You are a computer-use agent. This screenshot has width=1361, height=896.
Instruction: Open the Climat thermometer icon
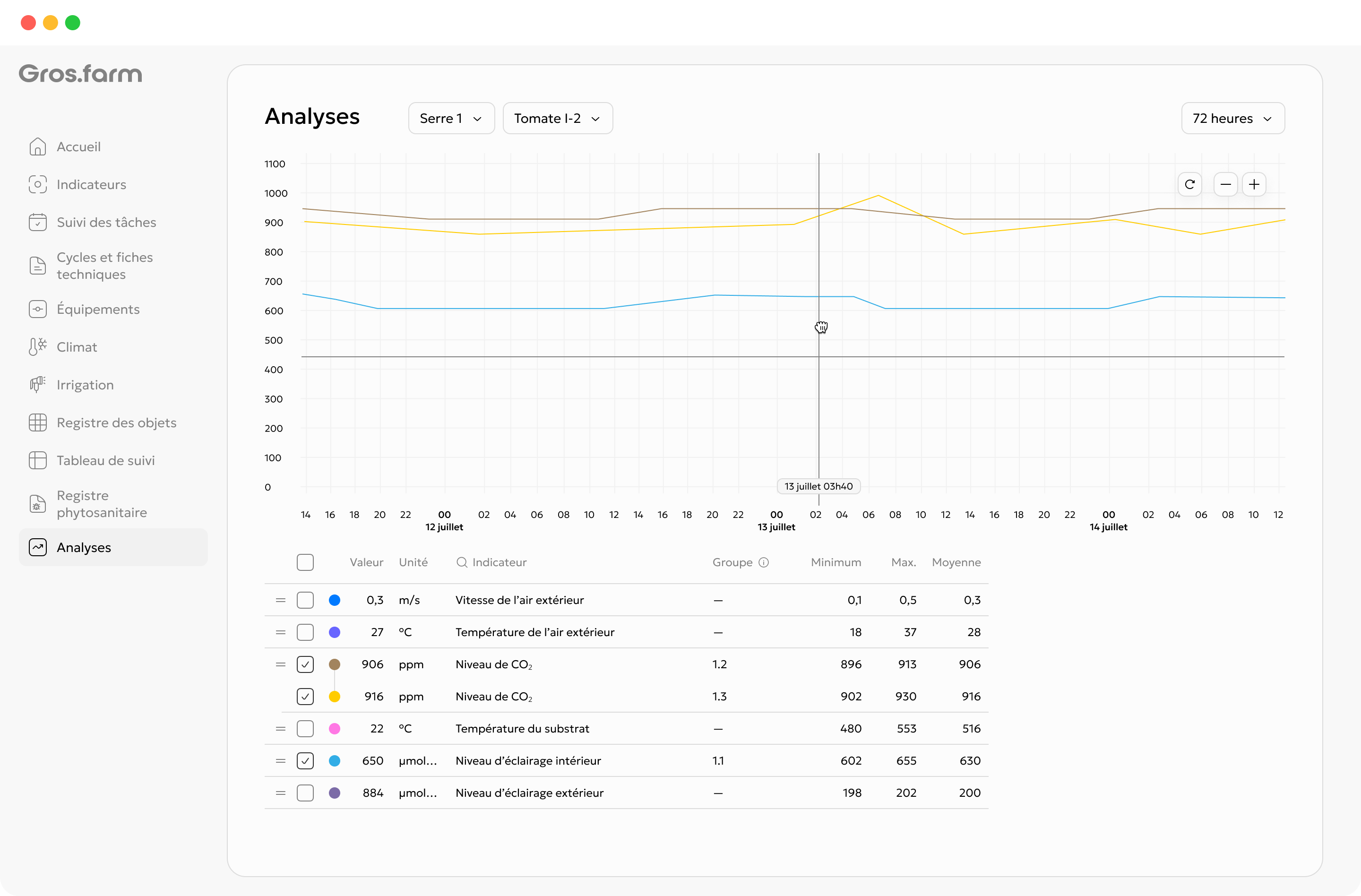(x=38, y=346)
